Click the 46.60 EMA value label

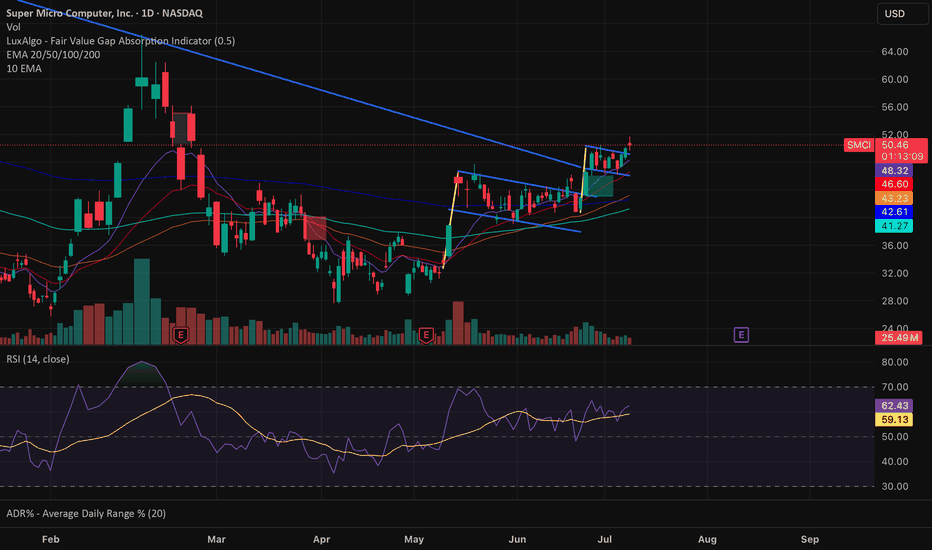(x=894, y=184)
